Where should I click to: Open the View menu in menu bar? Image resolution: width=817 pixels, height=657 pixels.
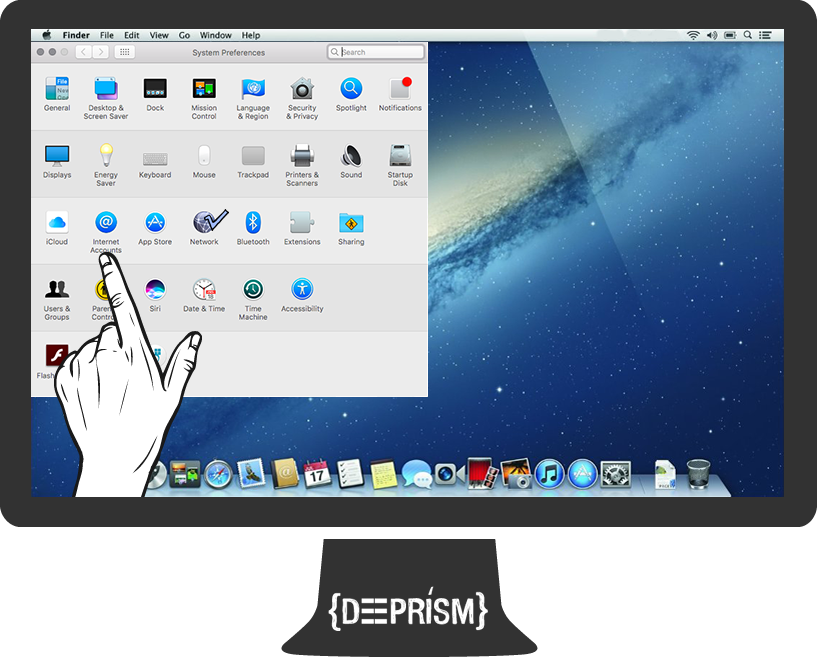click(x=160, y=35)
